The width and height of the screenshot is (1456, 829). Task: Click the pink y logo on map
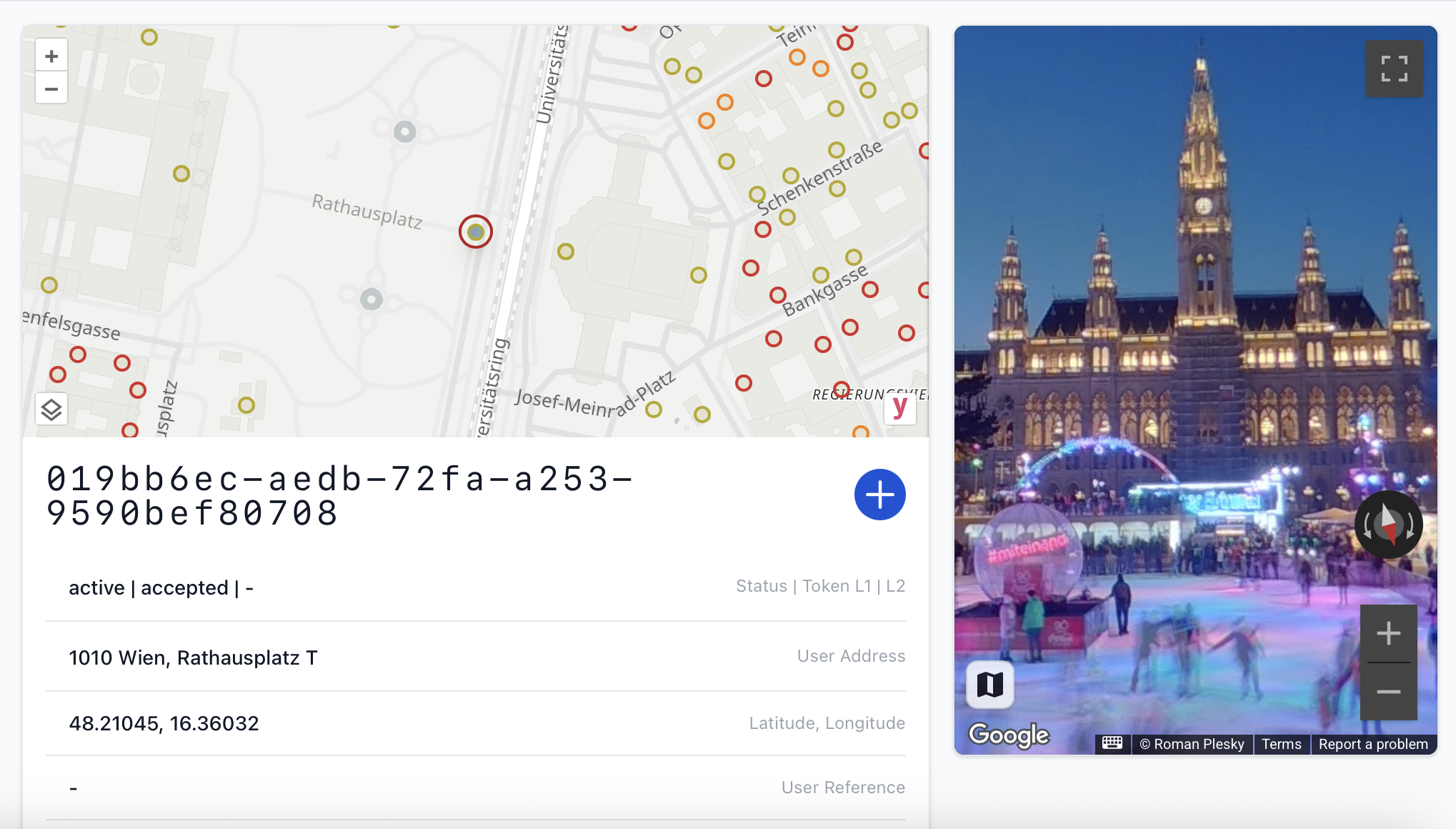point(900,407)
